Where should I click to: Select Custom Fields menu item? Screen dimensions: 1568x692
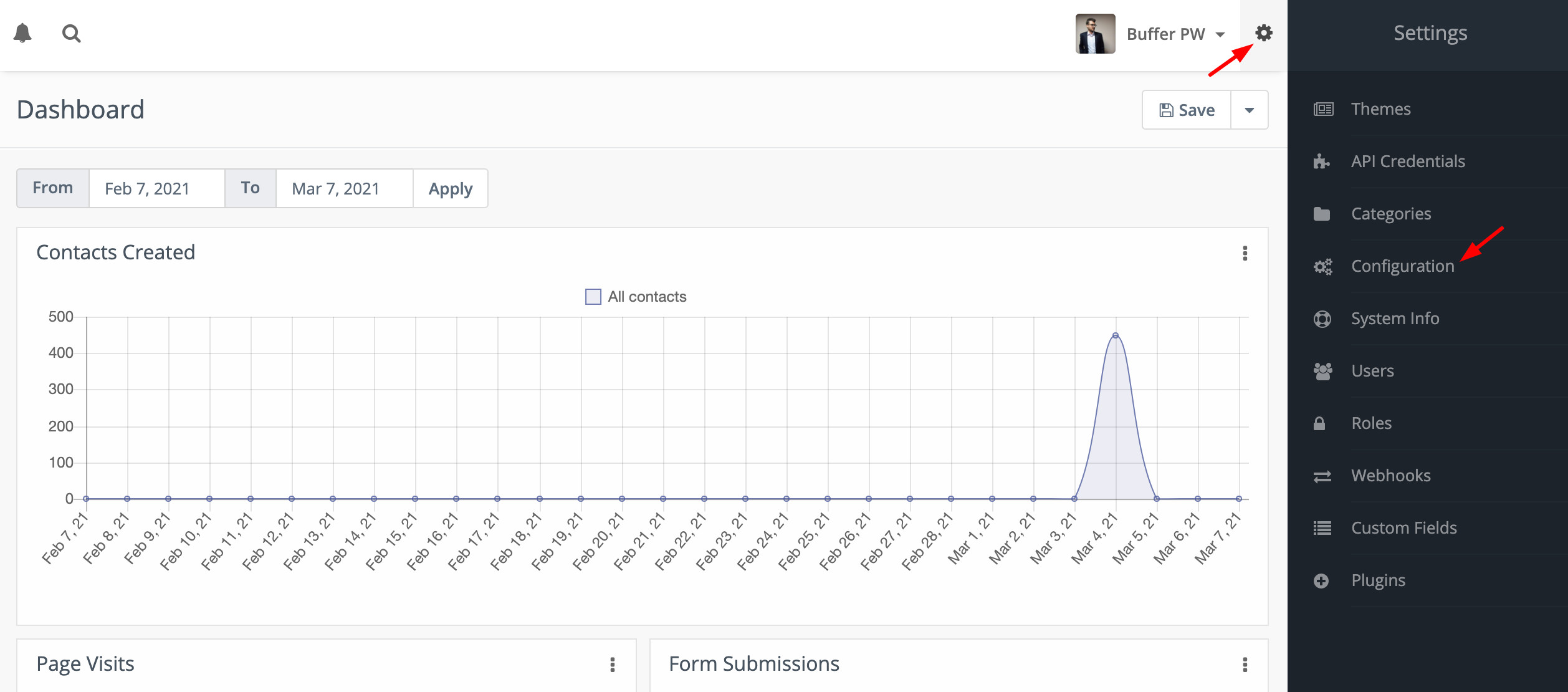pyautogui.click(x=1403, y=528)
